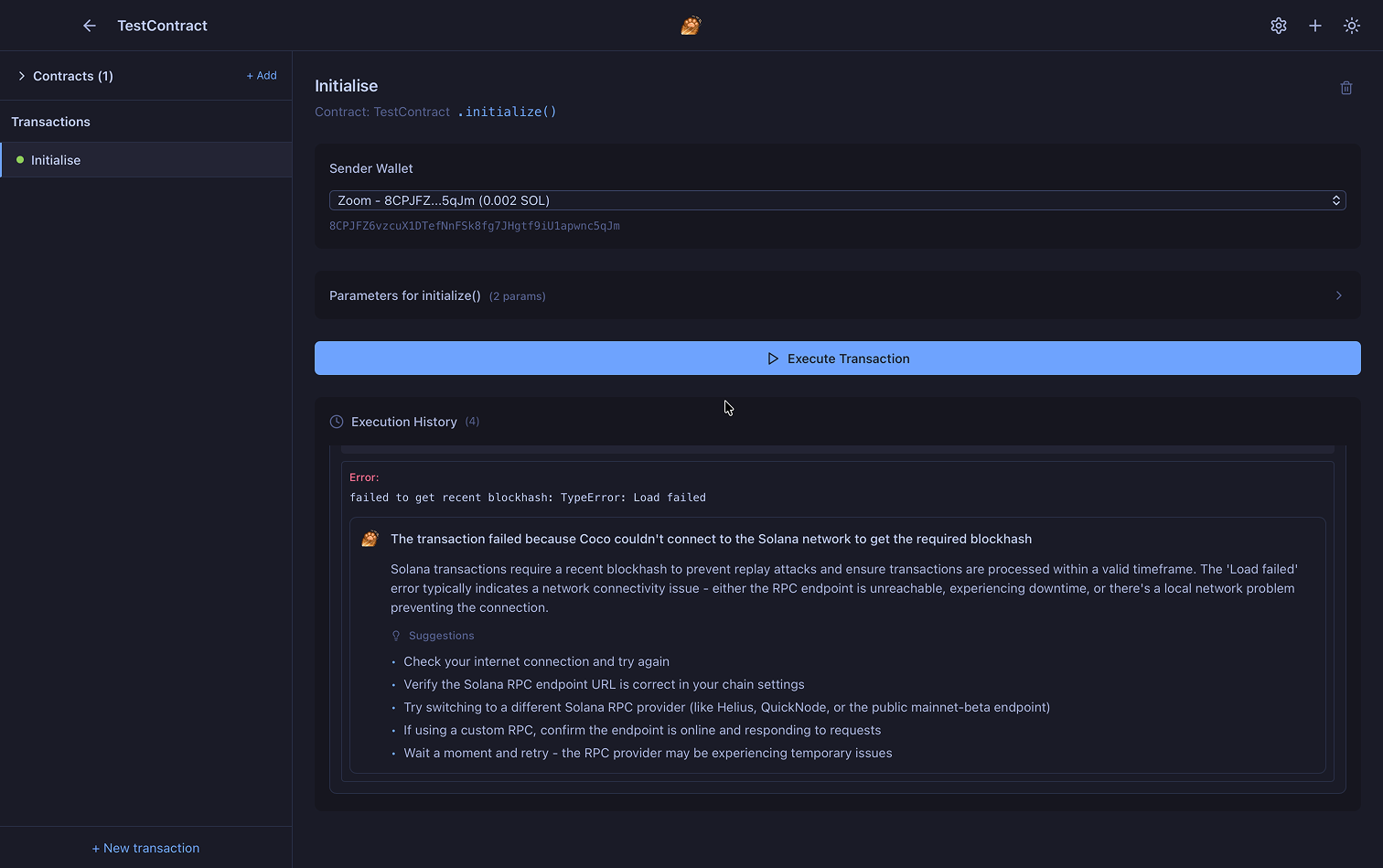
Task: Click the + Add contract link
Action: pos(262,76)
